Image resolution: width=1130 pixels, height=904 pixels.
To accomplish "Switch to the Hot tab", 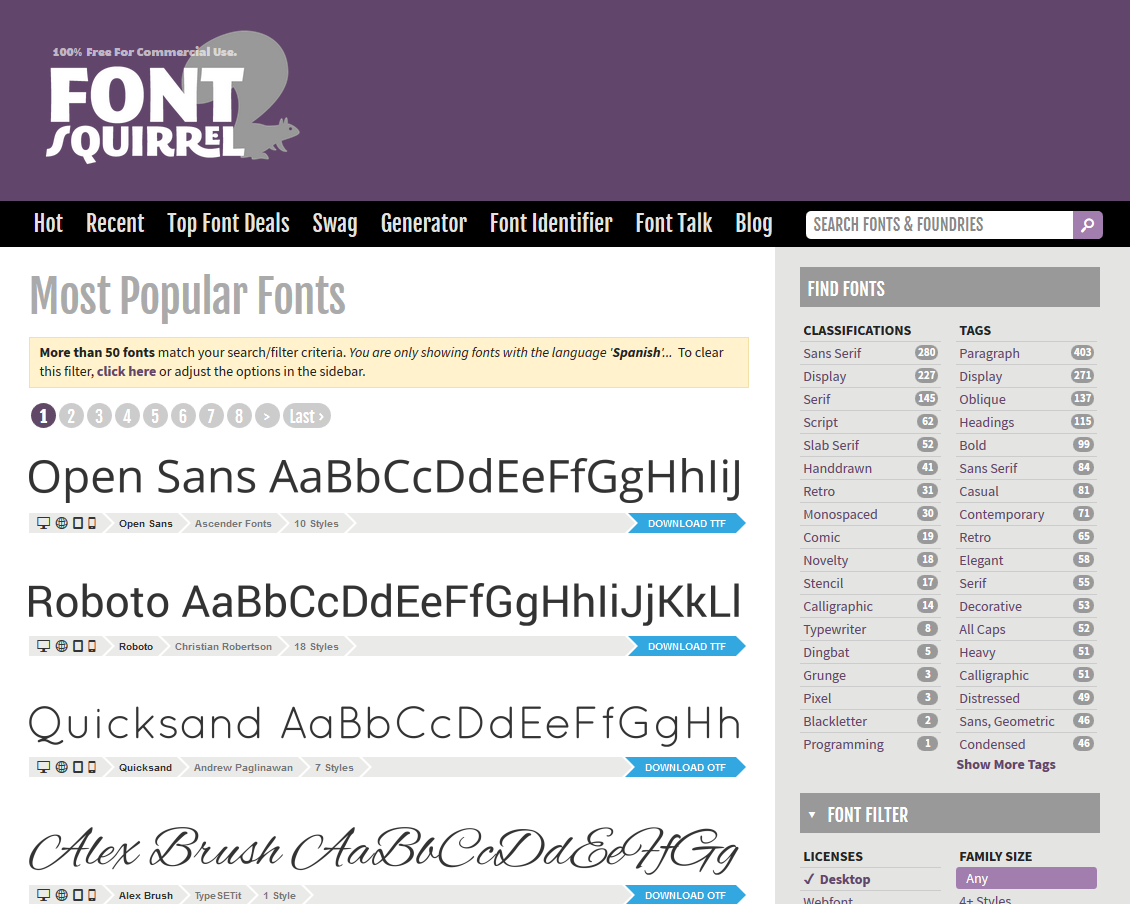I will [x=48, y=224].
